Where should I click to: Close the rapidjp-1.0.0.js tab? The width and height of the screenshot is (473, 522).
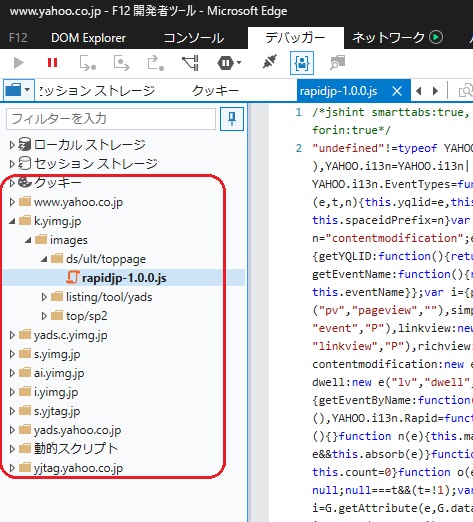pyautogui.click(x=397, y=91)
